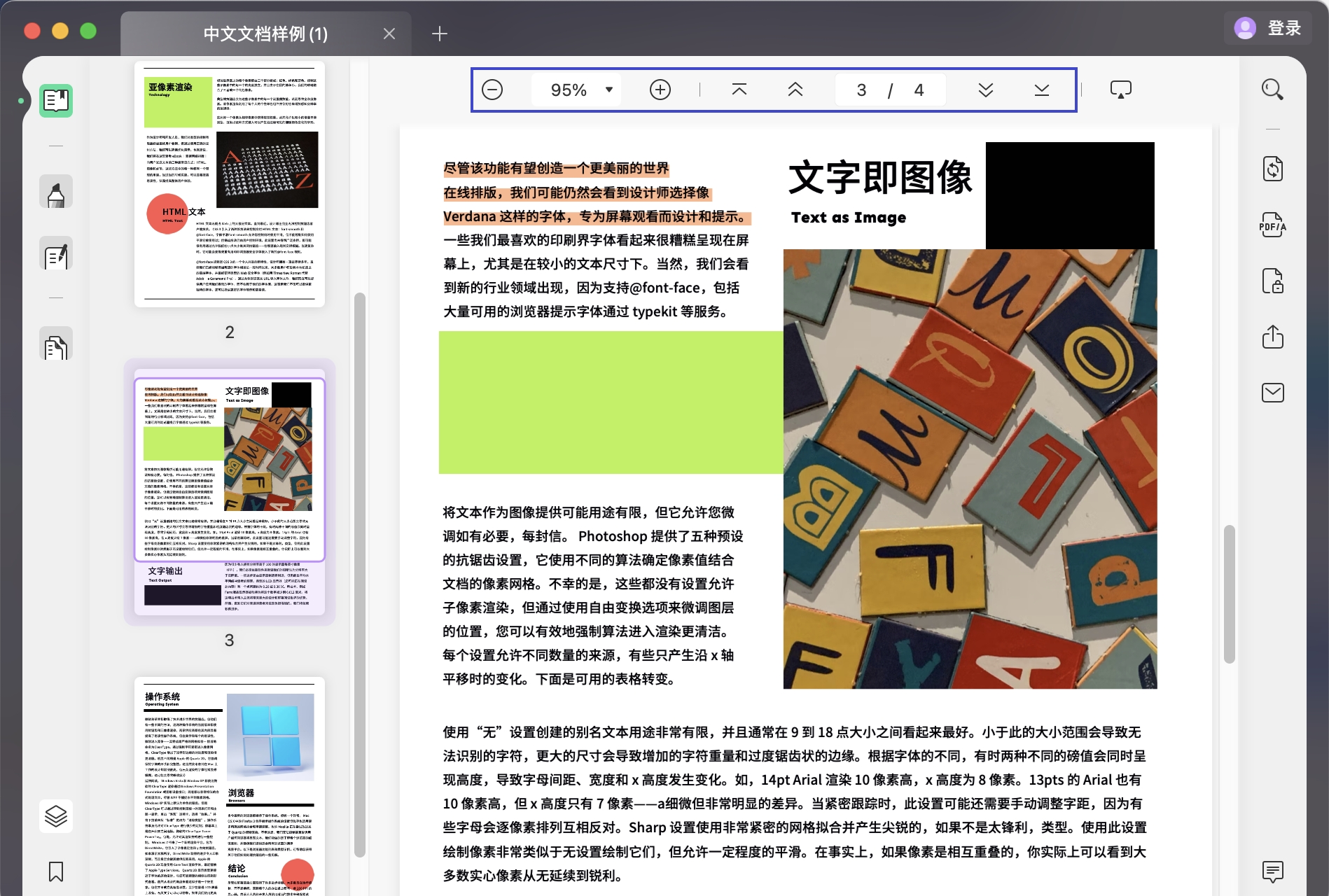Screen dimensions: 1329x896
Task: Click the green rectangle on the page
Action: click(x=611, y=402)
